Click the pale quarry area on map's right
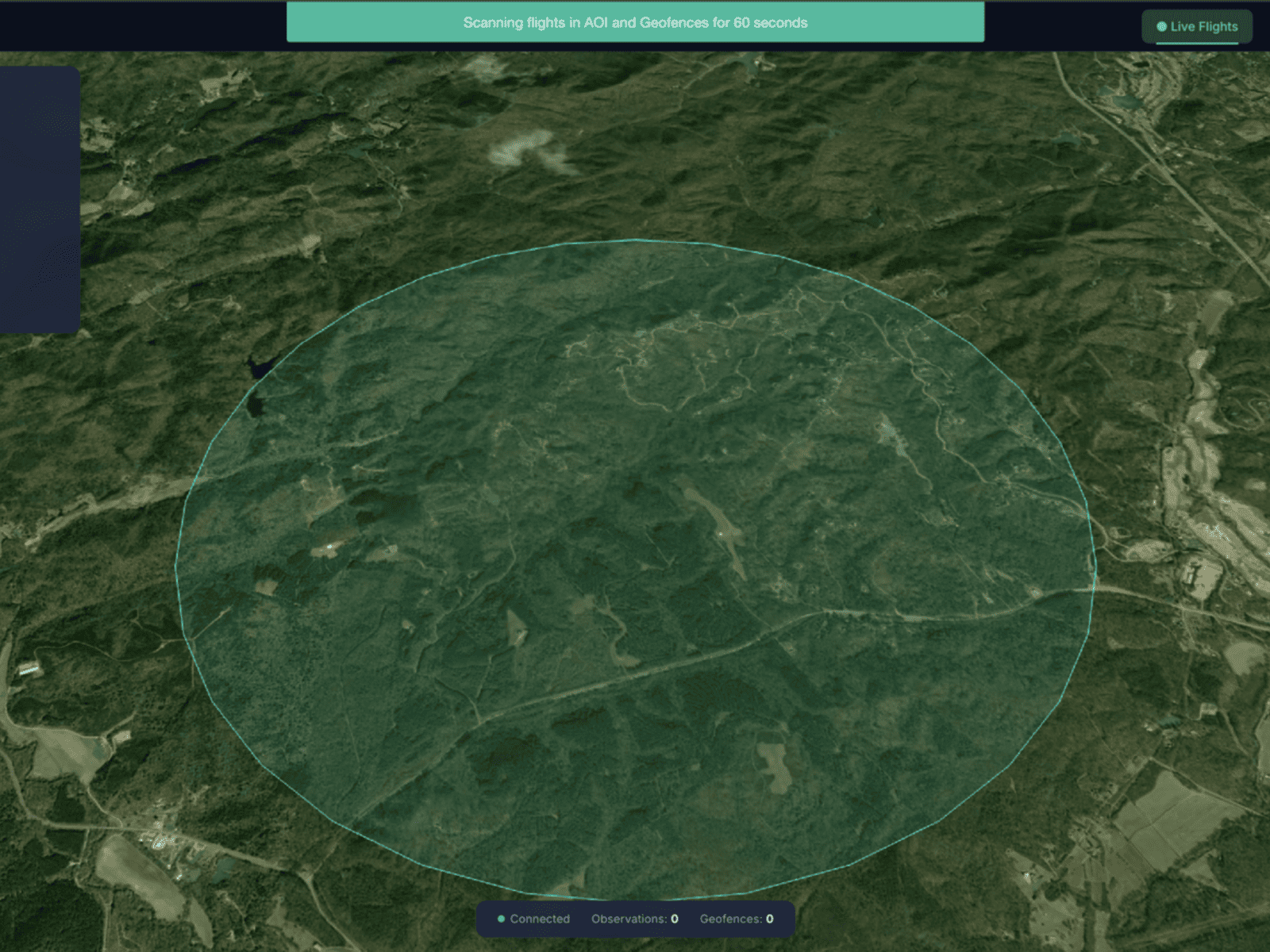Image resolution: width=1270 pixels, height=952 pixels. click(1214, 508)
